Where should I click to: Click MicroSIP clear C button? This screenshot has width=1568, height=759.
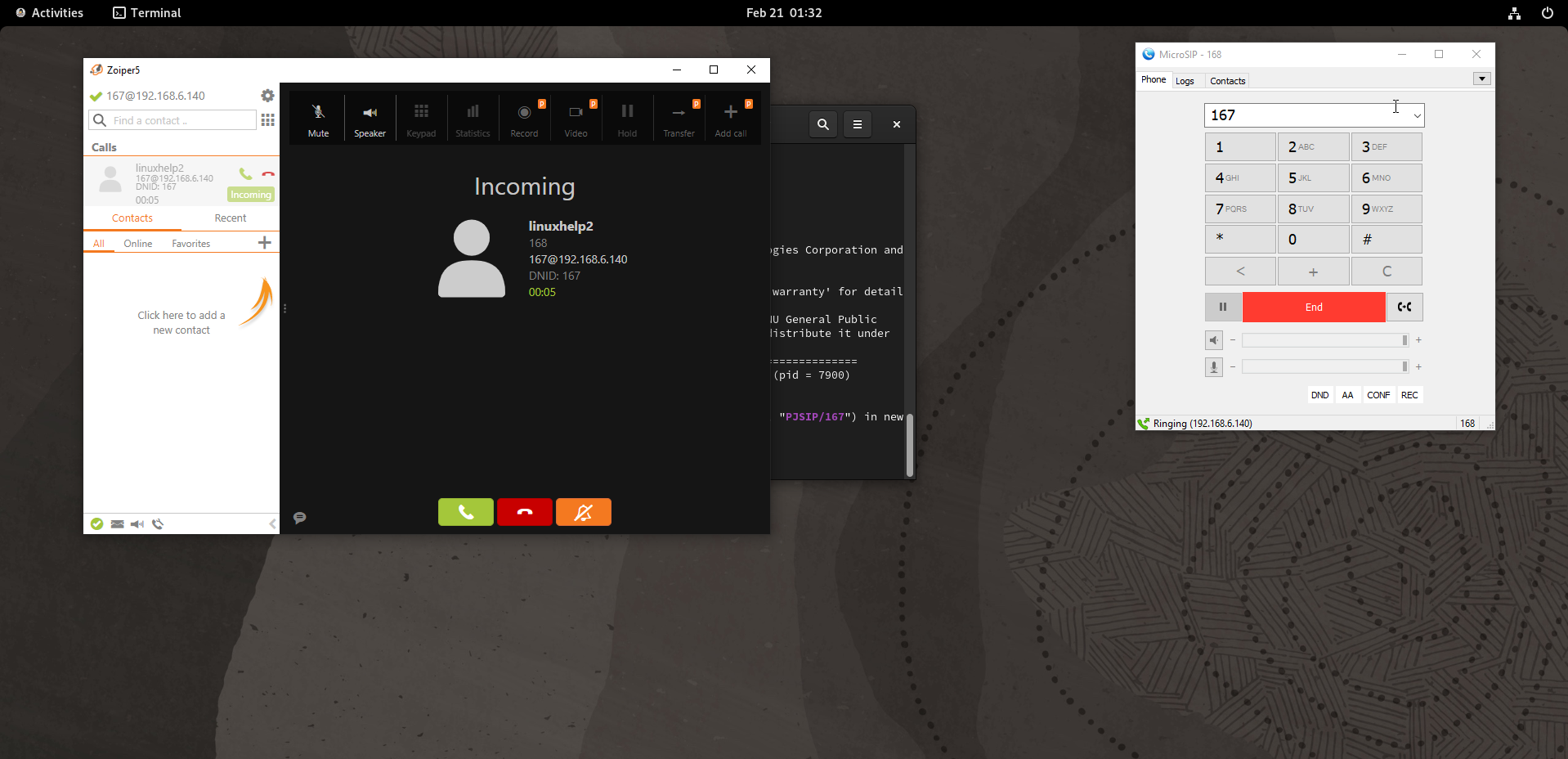tap(1387, 272)
